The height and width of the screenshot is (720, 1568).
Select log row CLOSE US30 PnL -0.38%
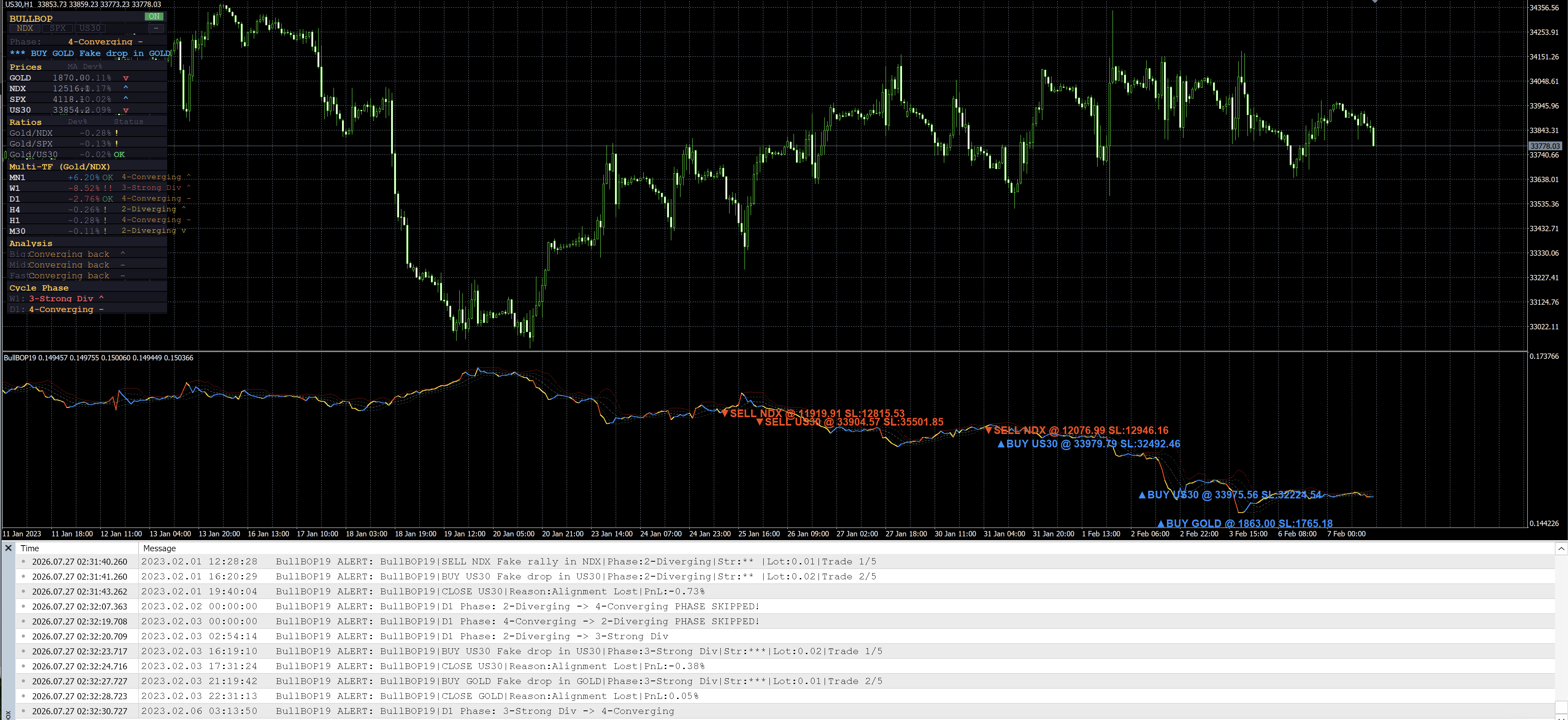click(785, 666)
